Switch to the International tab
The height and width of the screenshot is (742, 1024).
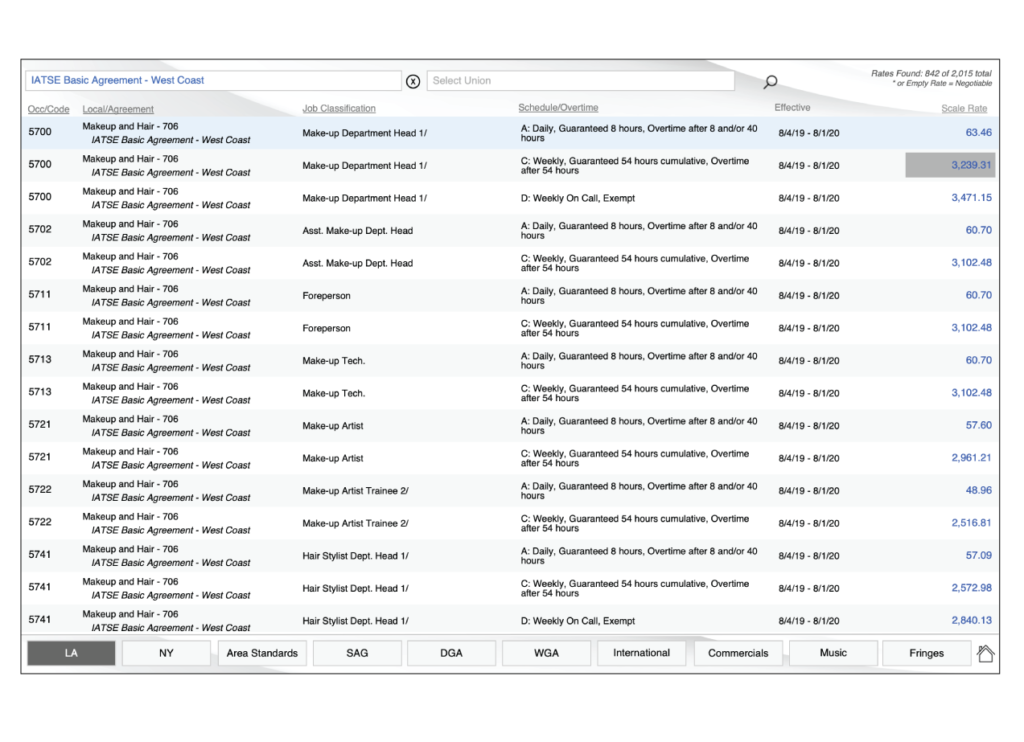[x=641, y=653]
